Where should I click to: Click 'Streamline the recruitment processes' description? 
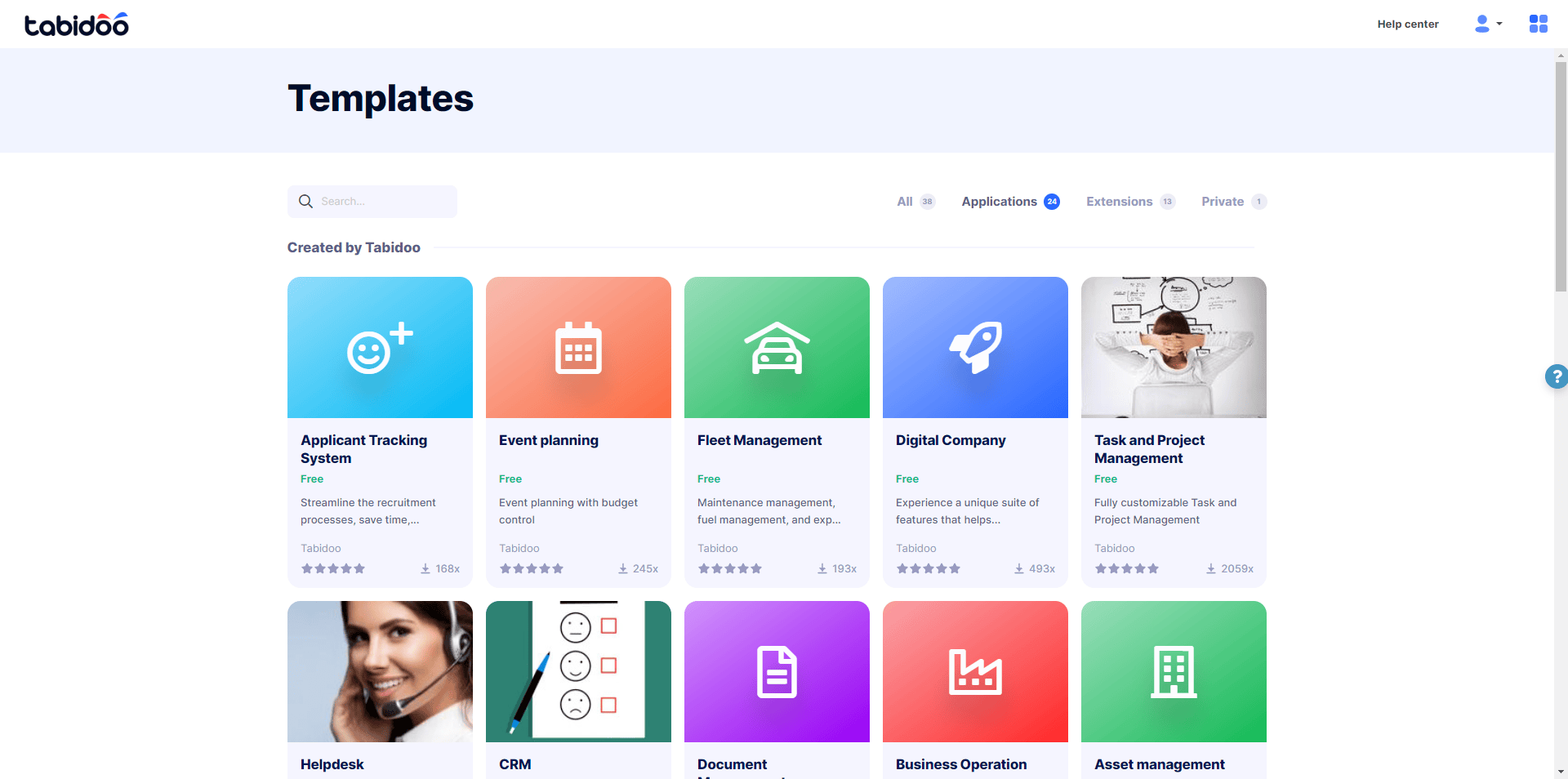(368, 511)
